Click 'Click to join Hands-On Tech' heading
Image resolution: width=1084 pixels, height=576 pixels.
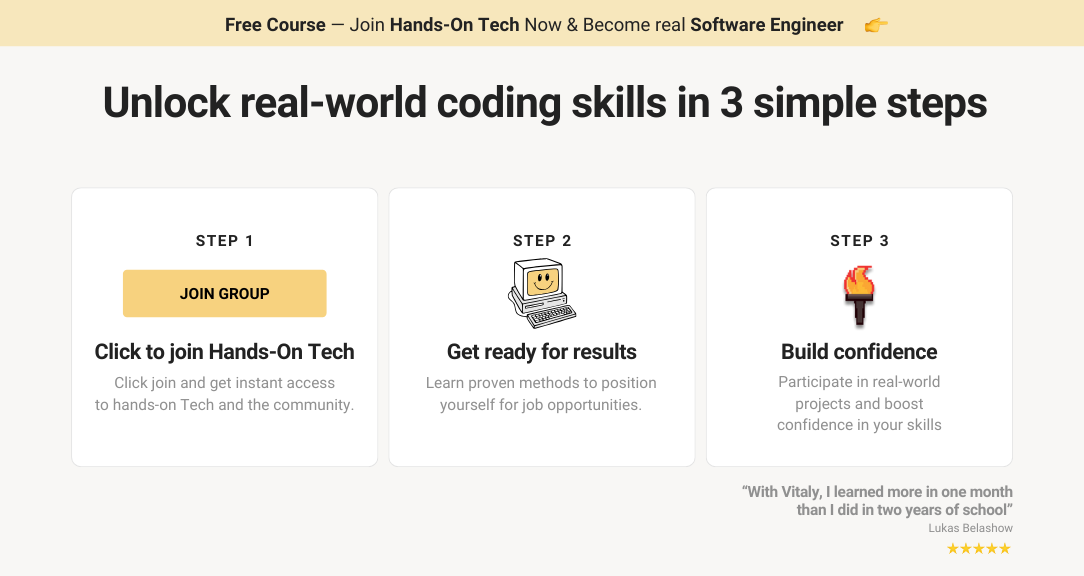pos(225,352)
